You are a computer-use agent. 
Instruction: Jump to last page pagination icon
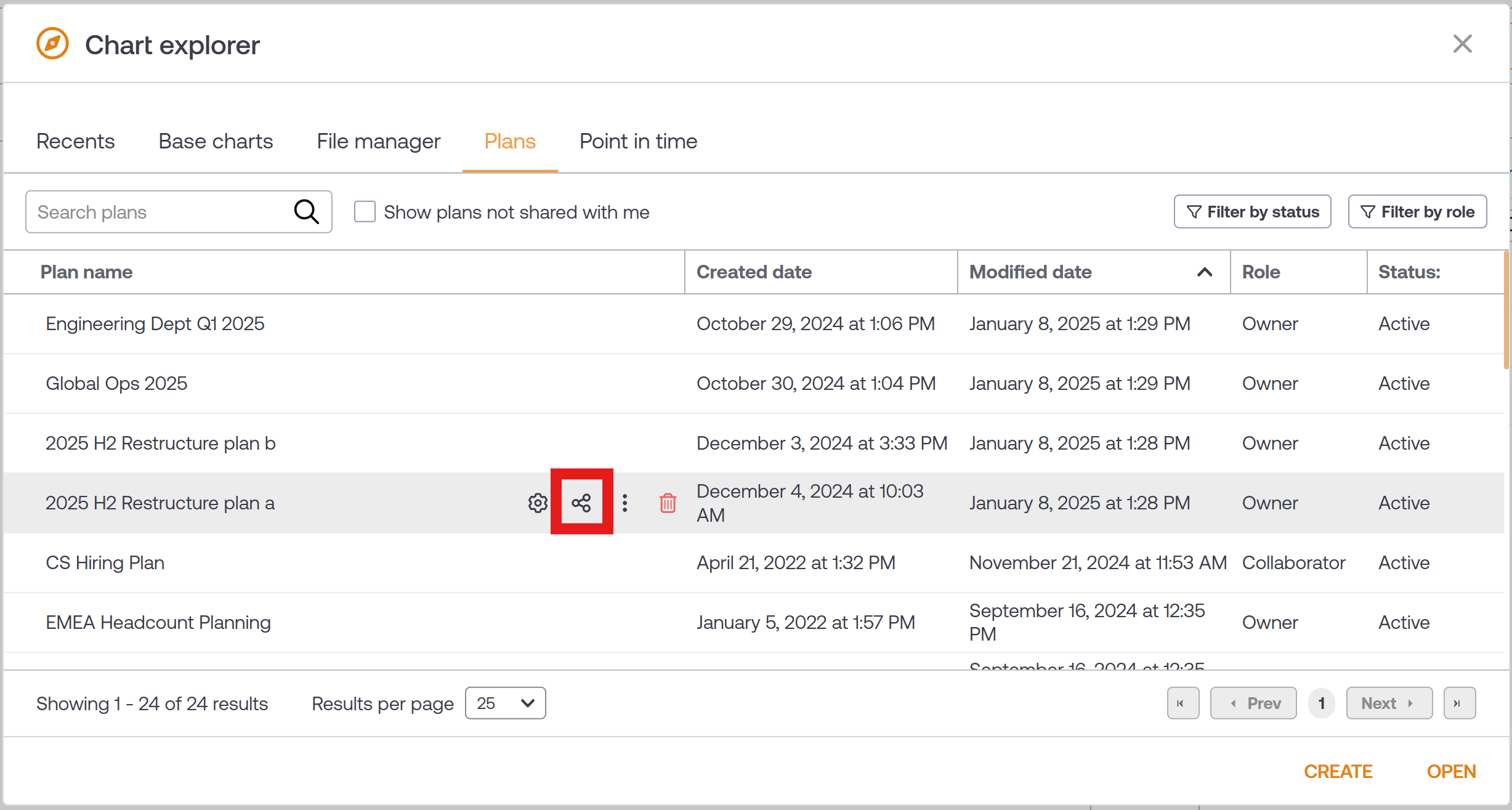point(1459,703)
